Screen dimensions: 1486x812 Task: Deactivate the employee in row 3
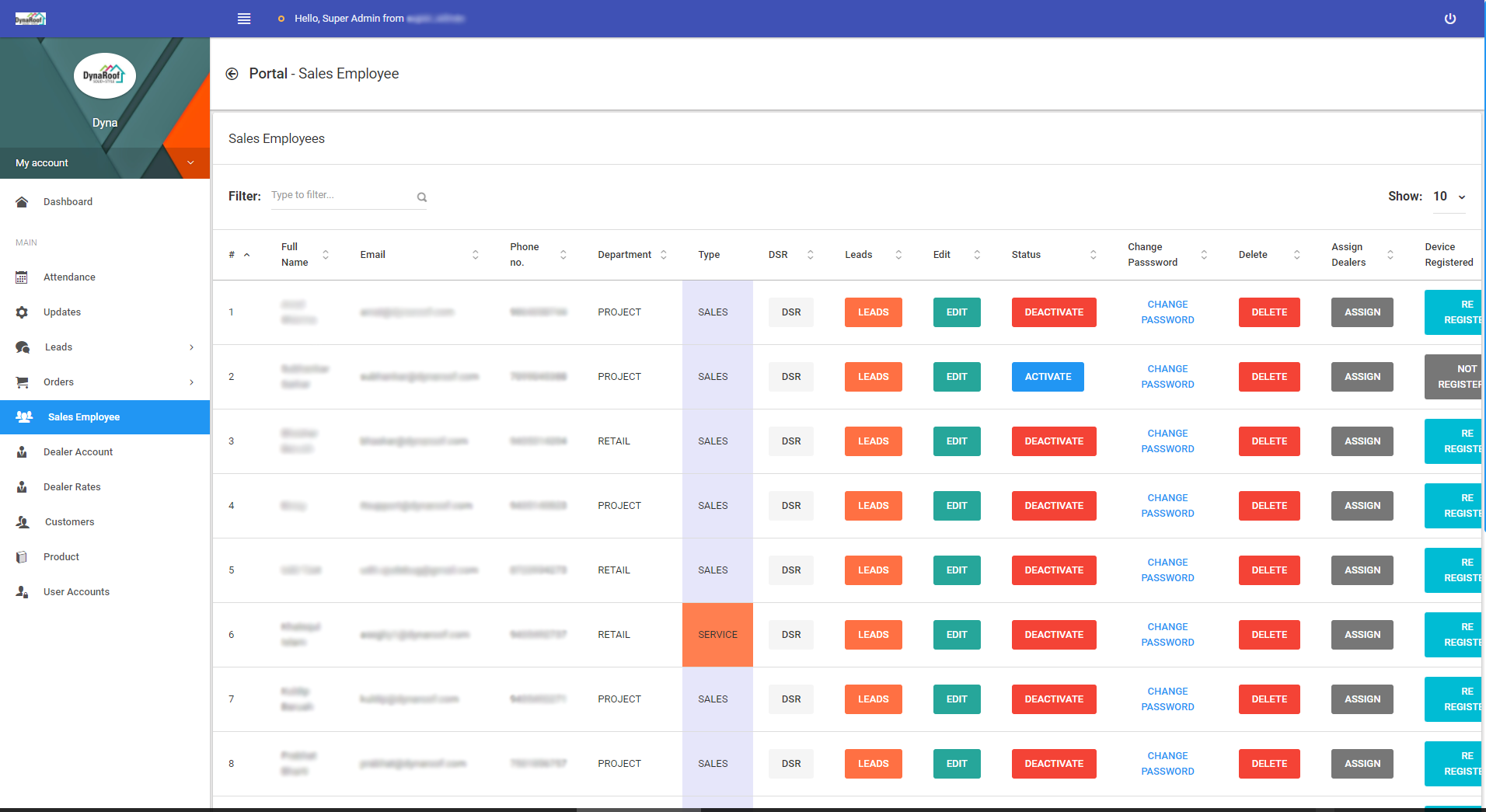1053,441
